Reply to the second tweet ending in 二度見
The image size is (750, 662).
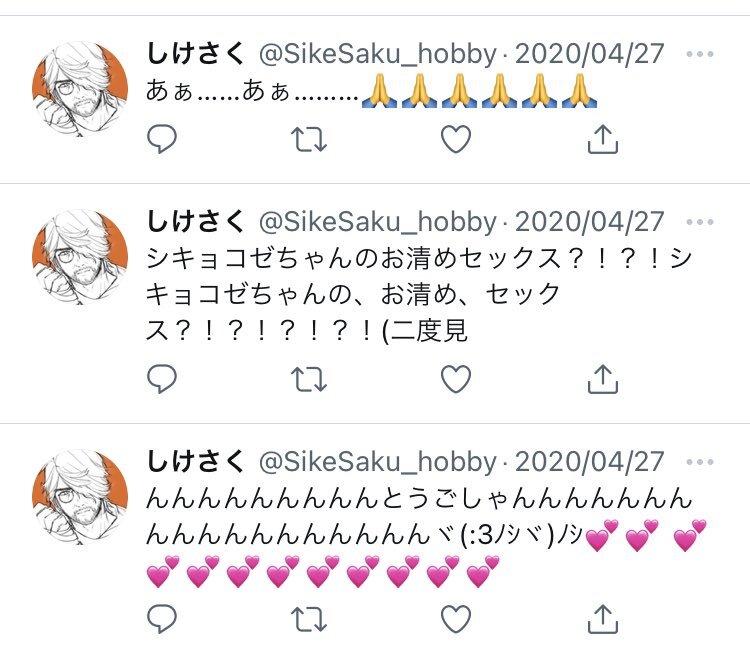coord(162,379)
